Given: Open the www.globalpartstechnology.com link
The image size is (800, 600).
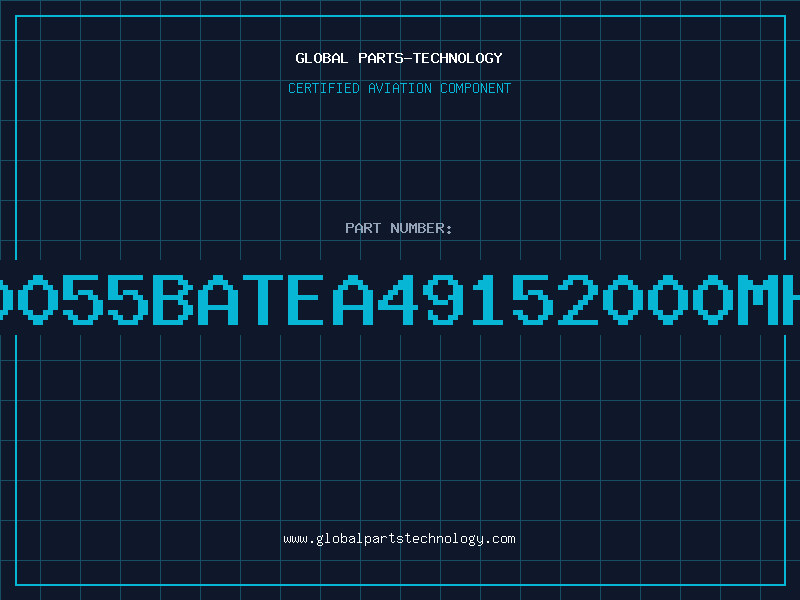Looking at the screenshot, I should 399,539.
